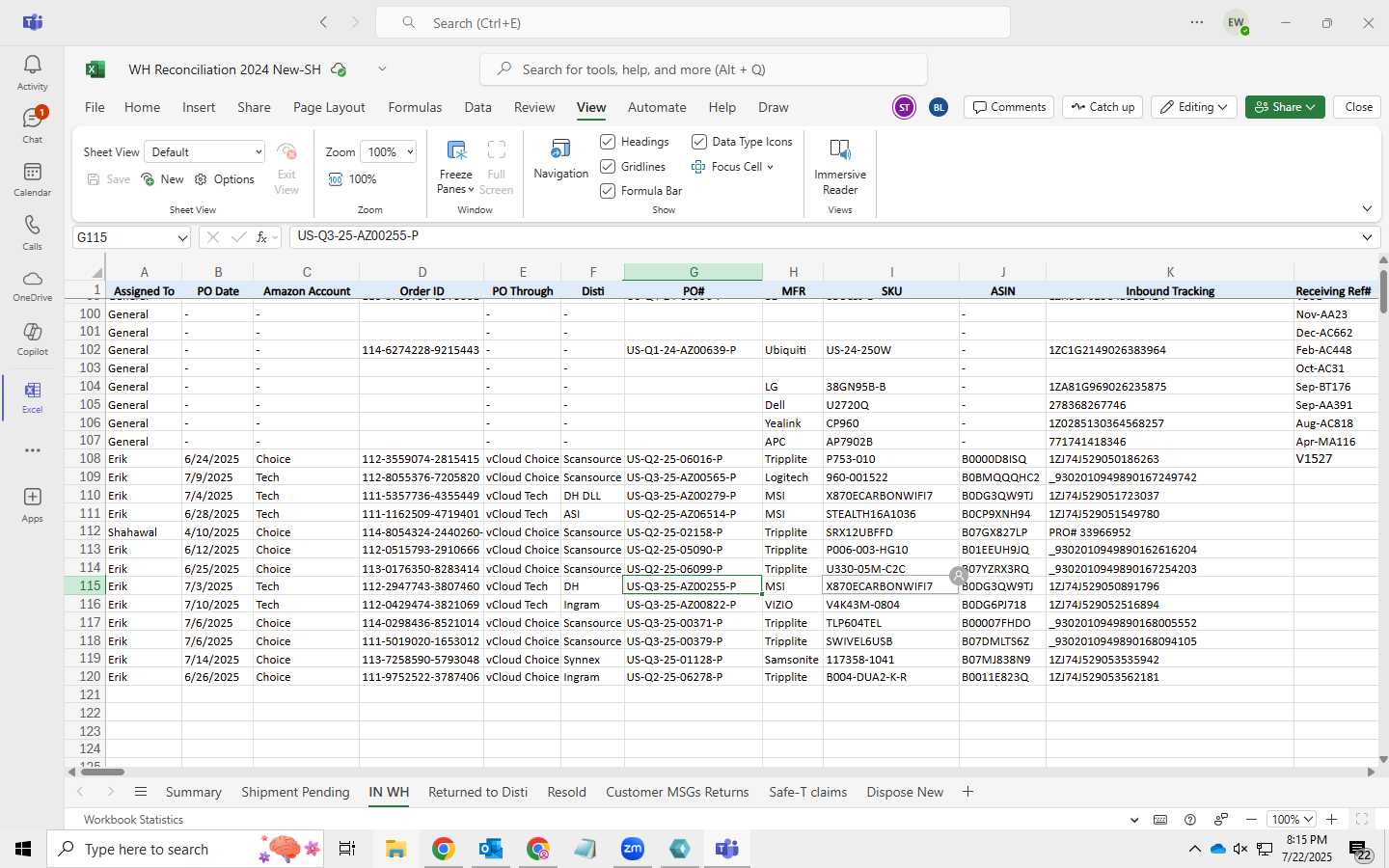Open Apps in Teams sidebar

click(x=32, y=504)
